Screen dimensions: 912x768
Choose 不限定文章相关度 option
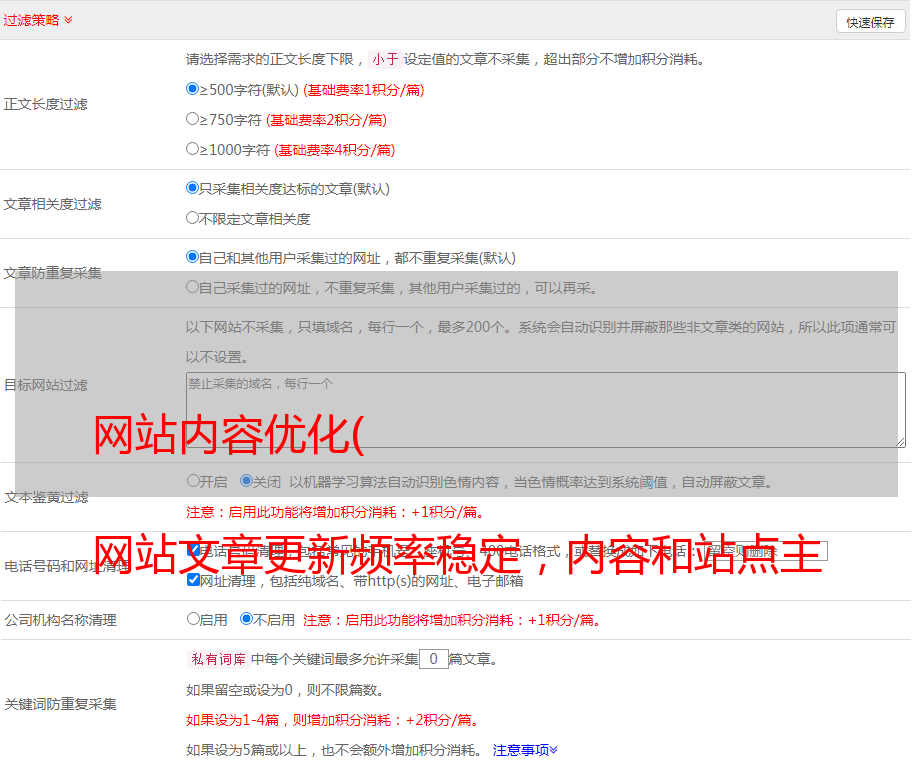point(193,218)
